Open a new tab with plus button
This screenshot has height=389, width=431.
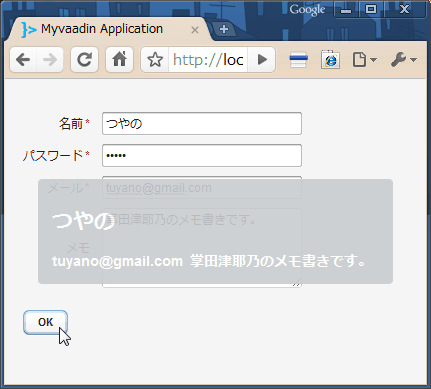(x=224, y=29)
